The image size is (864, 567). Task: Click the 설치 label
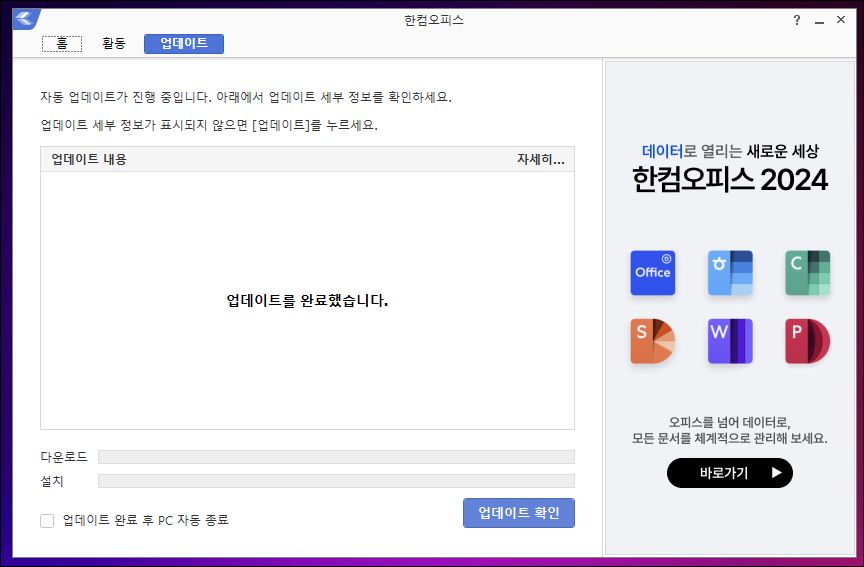pos(52,481)
